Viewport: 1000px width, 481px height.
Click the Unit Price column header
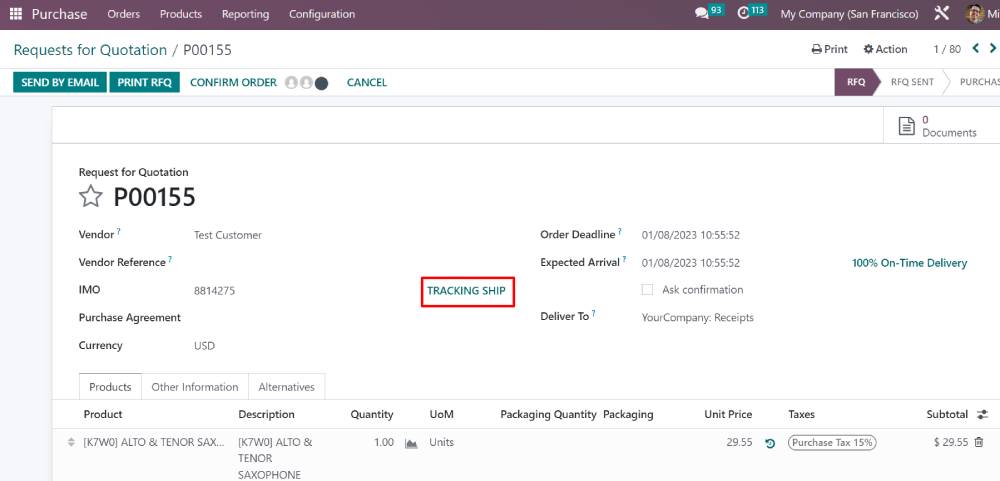(x=728, y=415)
